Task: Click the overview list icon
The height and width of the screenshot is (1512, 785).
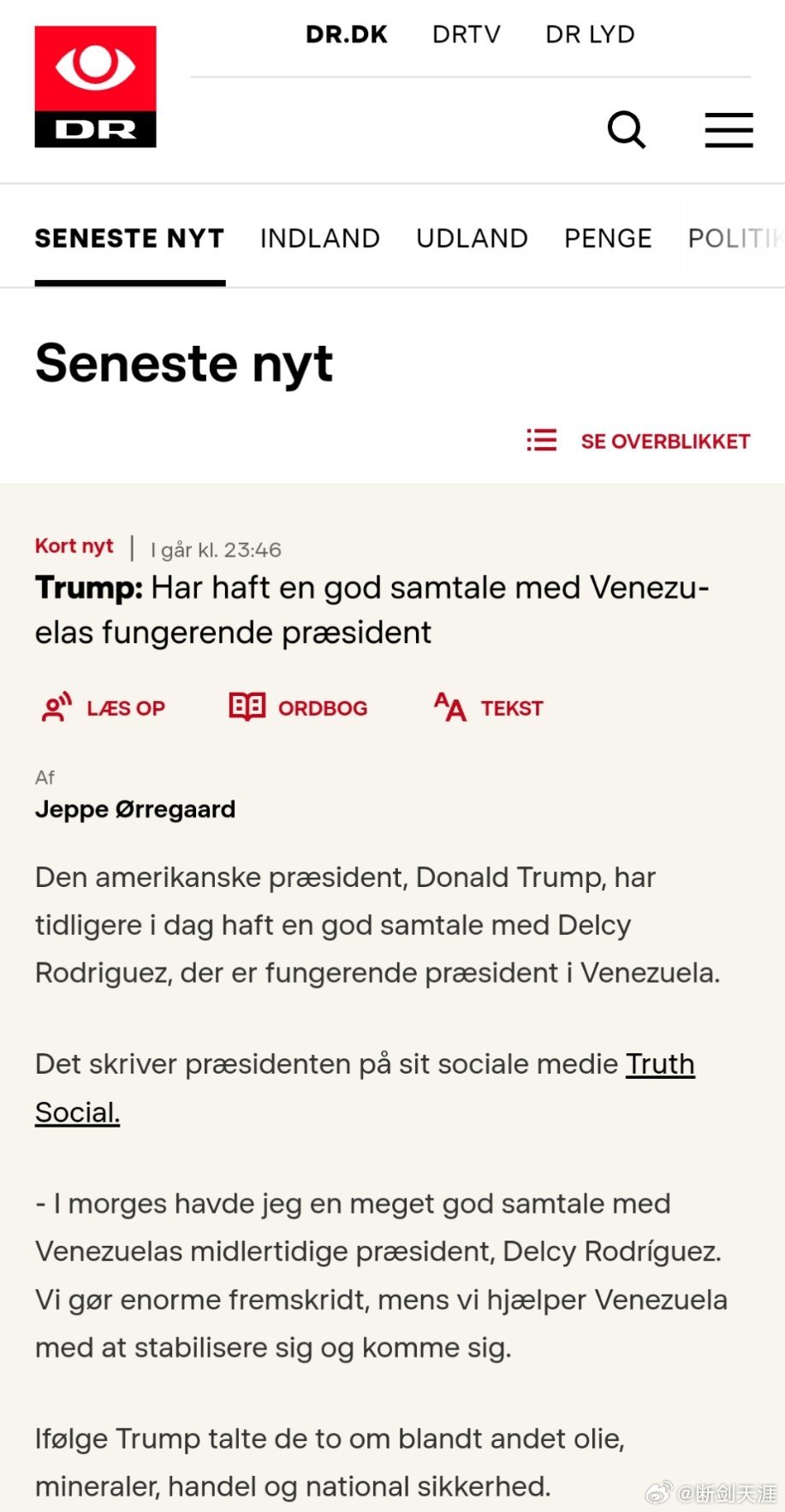Action: coord(541,440)
